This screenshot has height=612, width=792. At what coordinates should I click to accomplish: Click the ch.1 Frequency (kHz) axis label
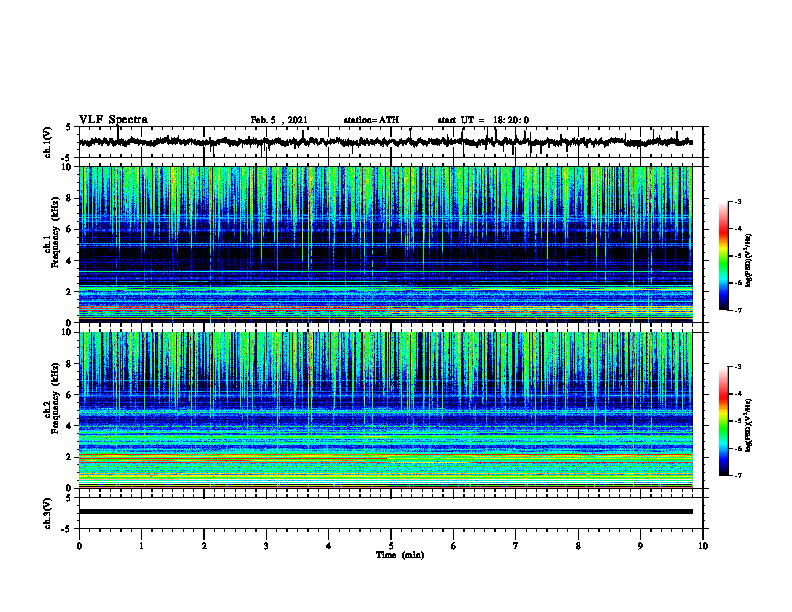tap(51, 232)
